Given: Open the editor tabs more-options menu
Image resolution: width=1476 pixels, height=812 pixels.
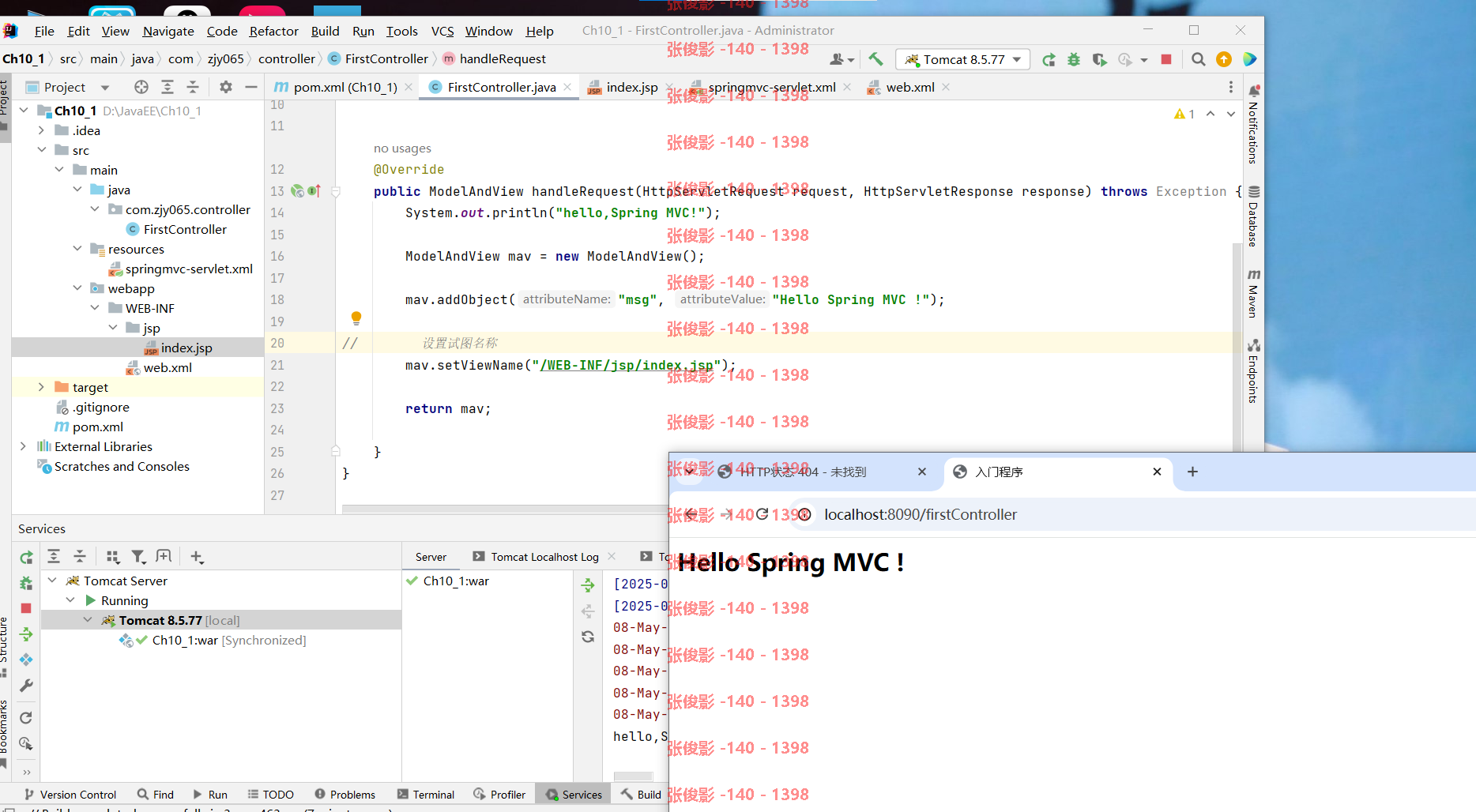Looking at the screenshot, I should [x=1230, y=87].
